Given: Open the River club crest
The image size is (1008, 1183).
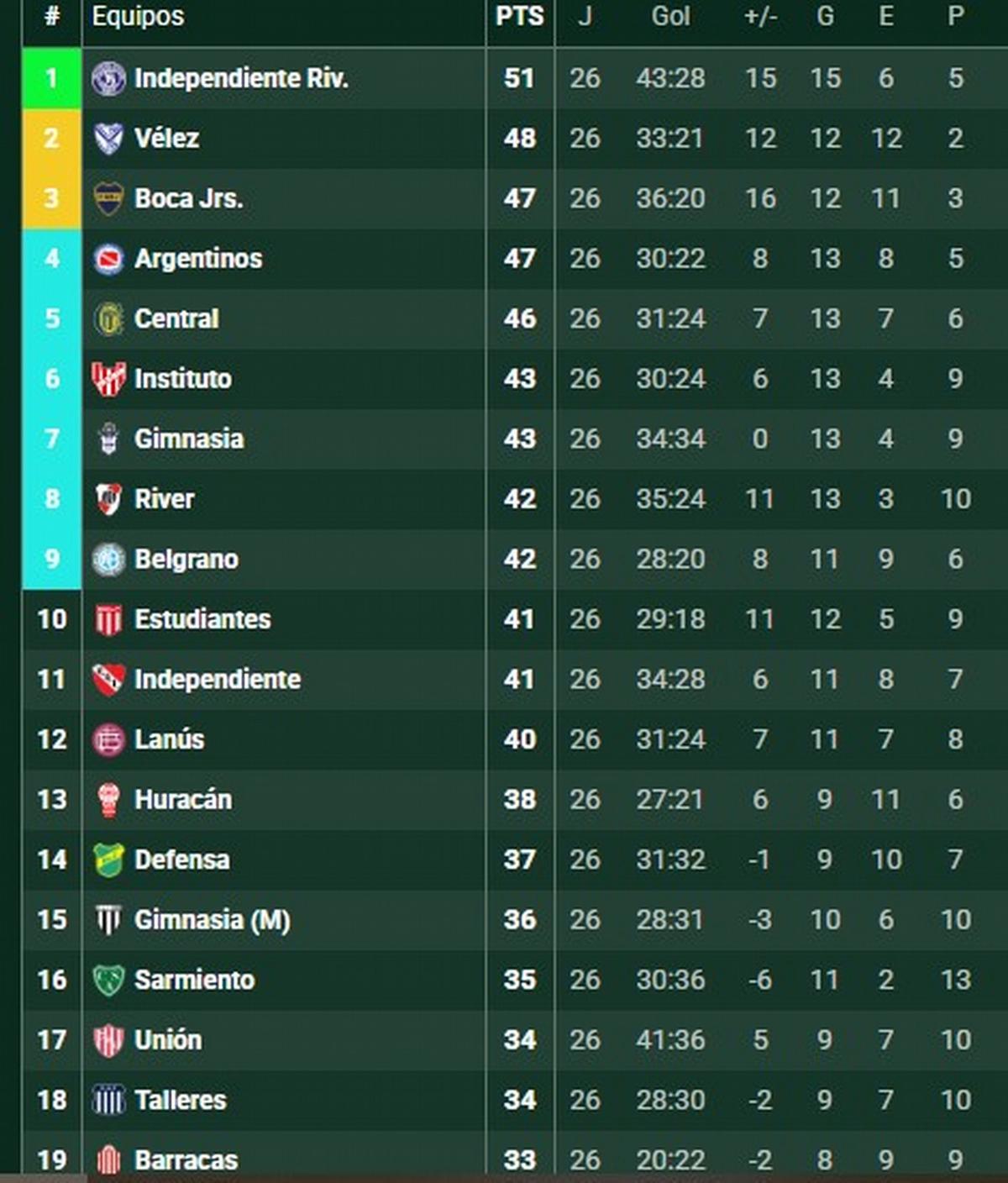Looking at the screenshot, I should click(108, 499).
